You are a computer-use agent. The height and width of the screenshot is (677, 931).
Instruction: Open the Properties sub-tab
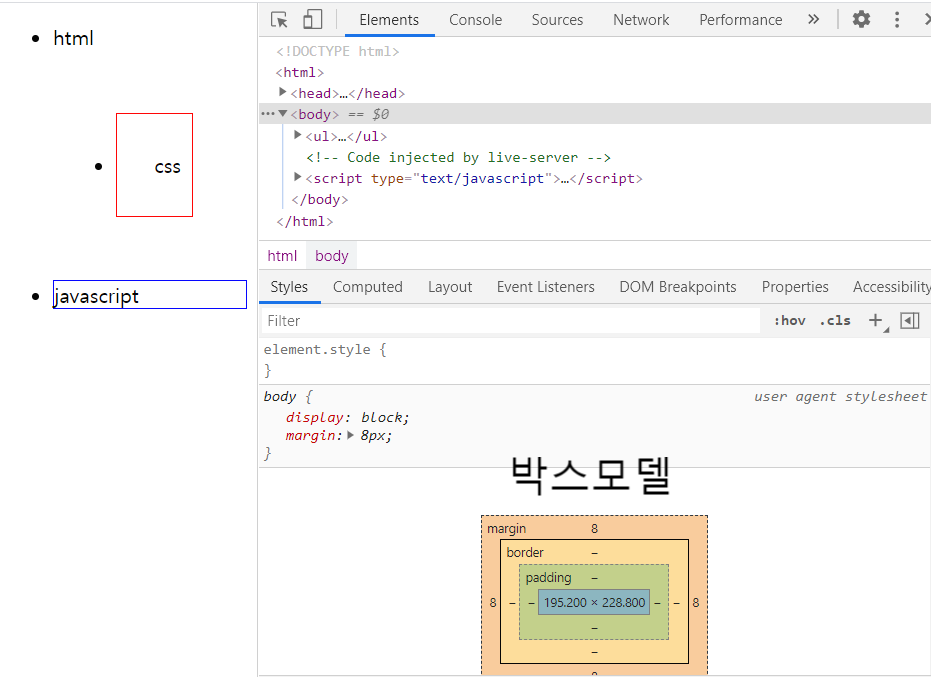pyautogui.click(x=794, y=287)
